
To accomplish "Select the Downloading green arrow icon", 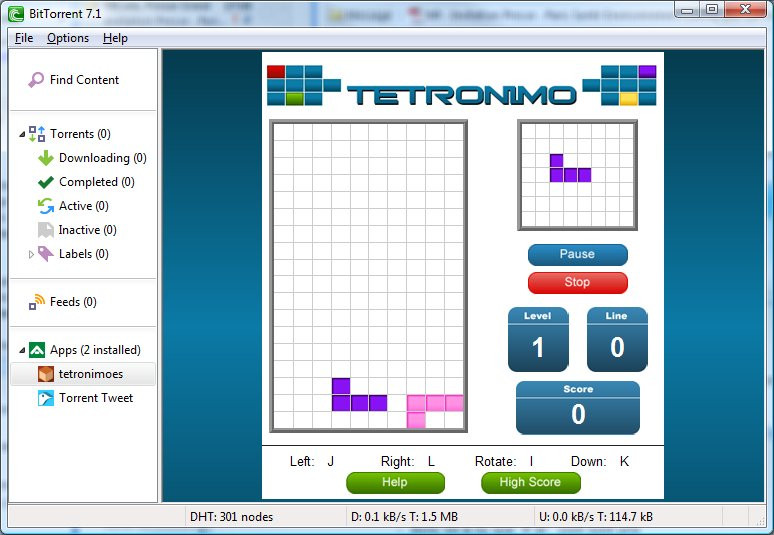I will (46, 158).
